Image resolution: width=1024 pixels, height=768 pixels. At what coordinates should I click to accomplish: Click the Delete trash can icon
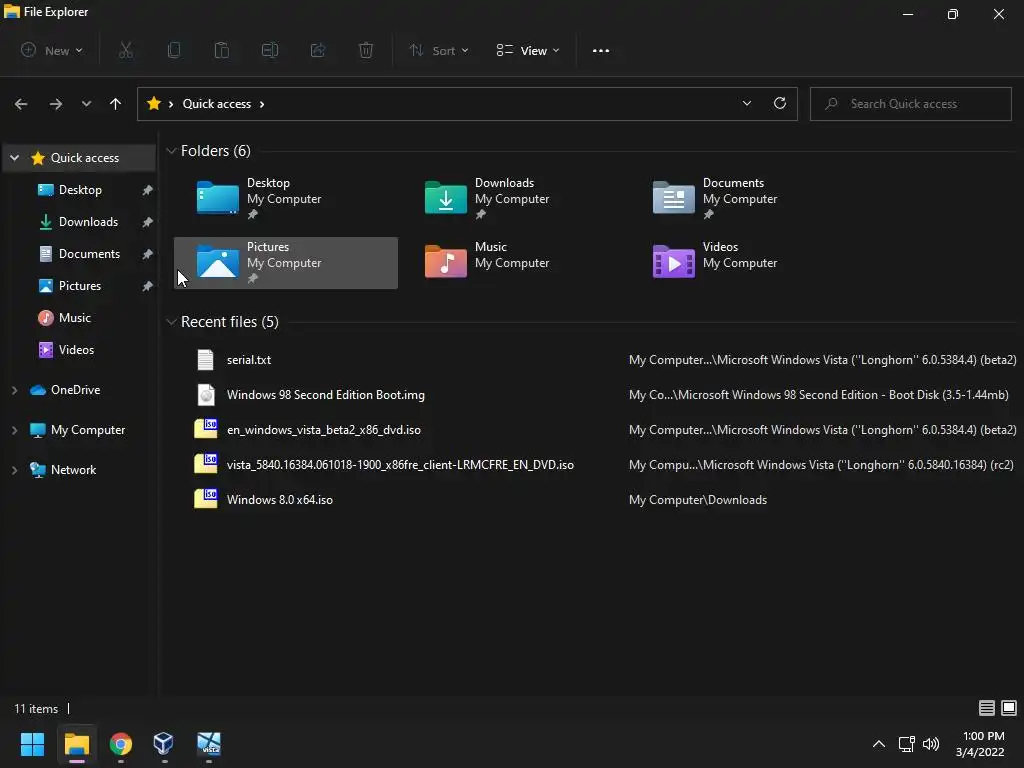pos(366,50)
